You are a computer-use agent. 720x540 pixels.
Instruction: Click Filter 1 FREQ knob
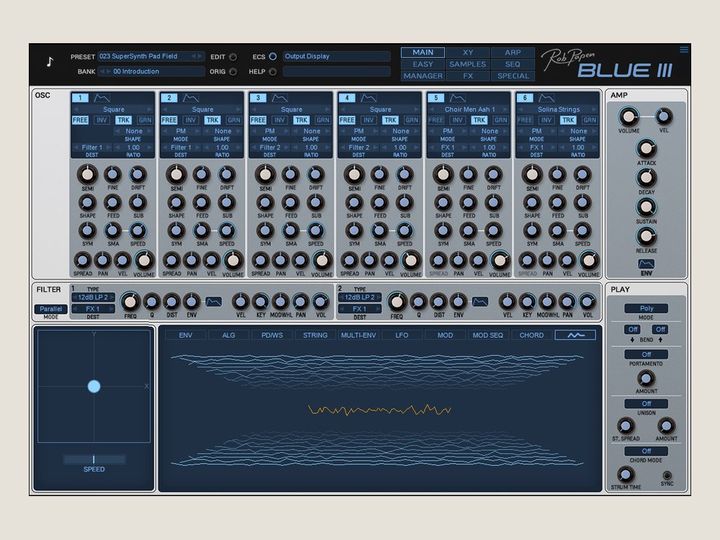point(130,302)
